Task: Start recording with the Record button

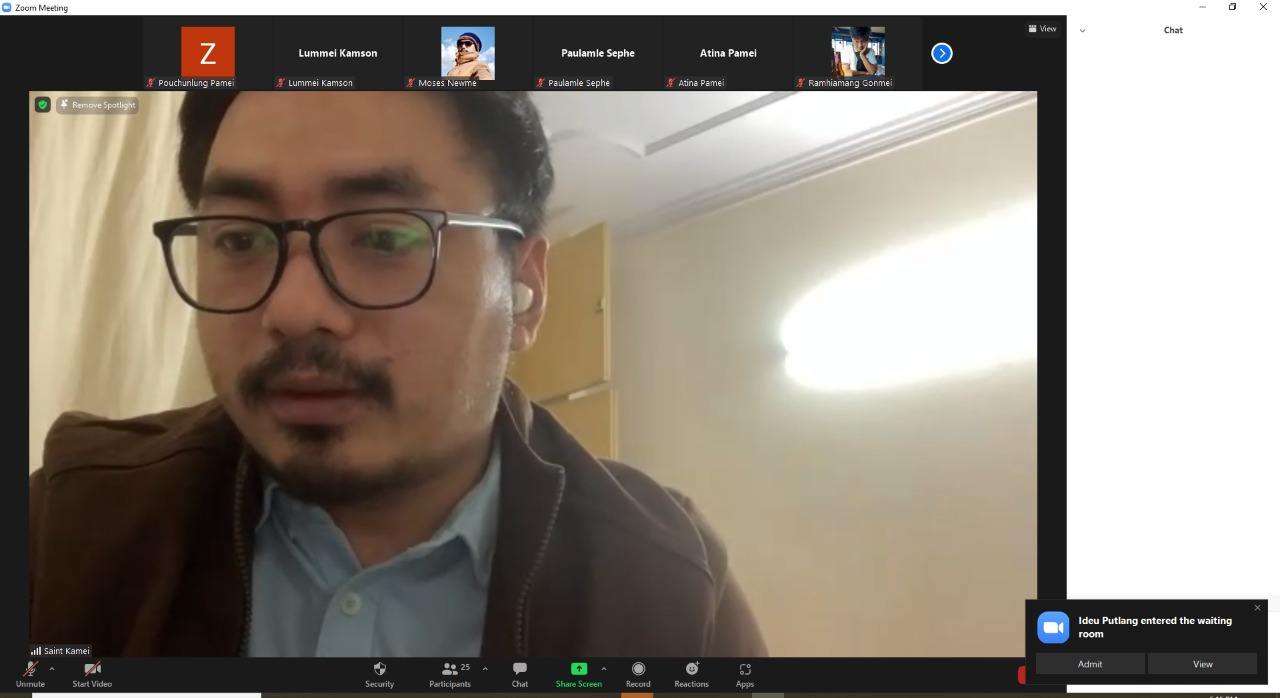Action: coord(638,674)
